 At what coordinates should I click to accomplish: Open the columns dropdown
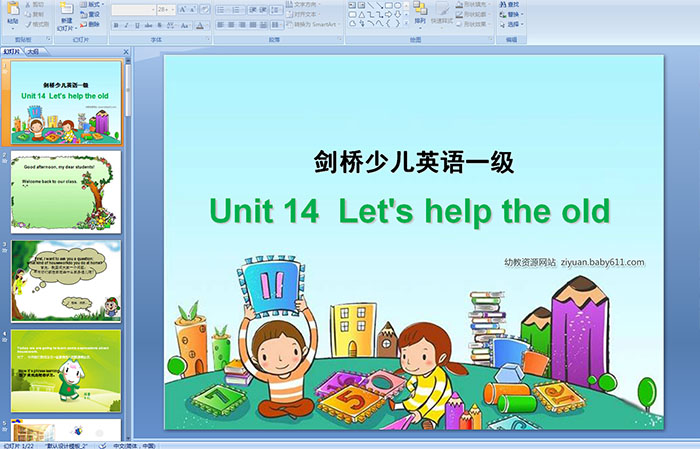coord(277,25)
